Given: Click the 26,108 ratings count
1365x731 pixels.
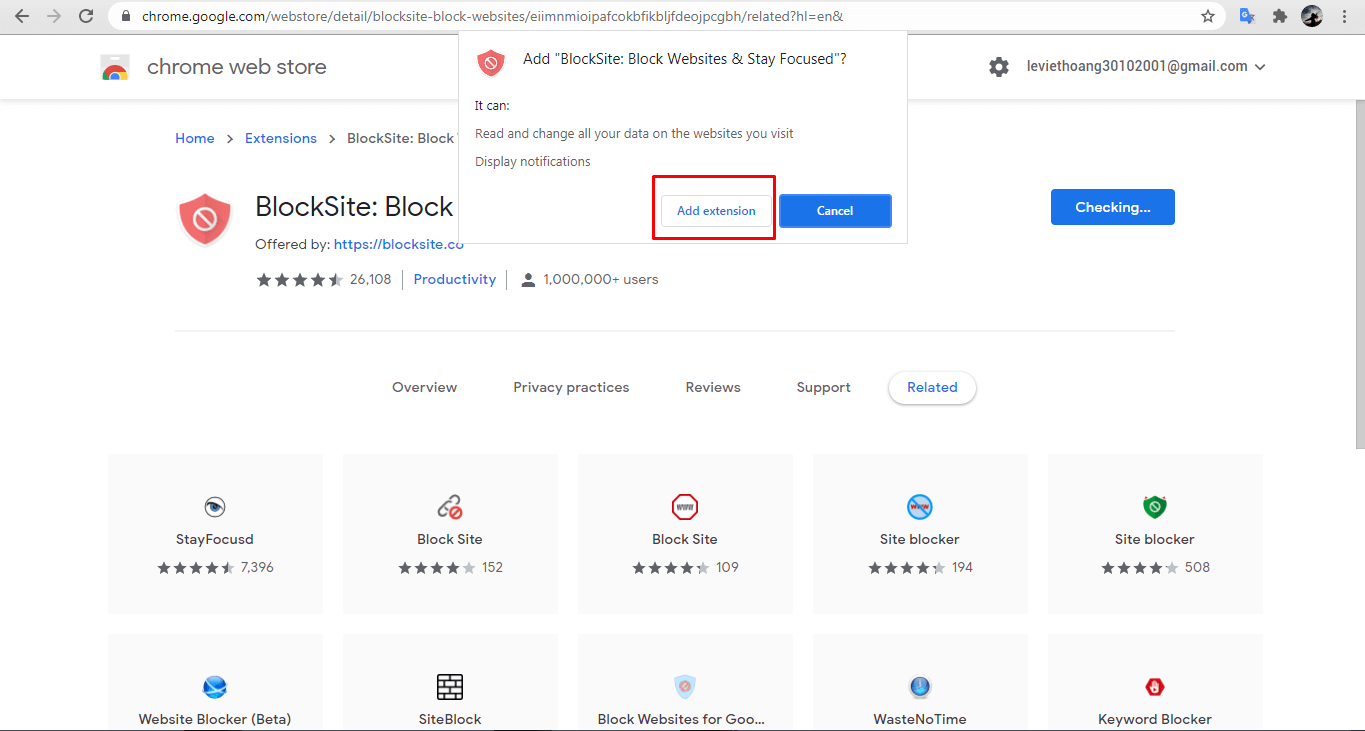Looking at the screenshot, I should coord(371,280).
